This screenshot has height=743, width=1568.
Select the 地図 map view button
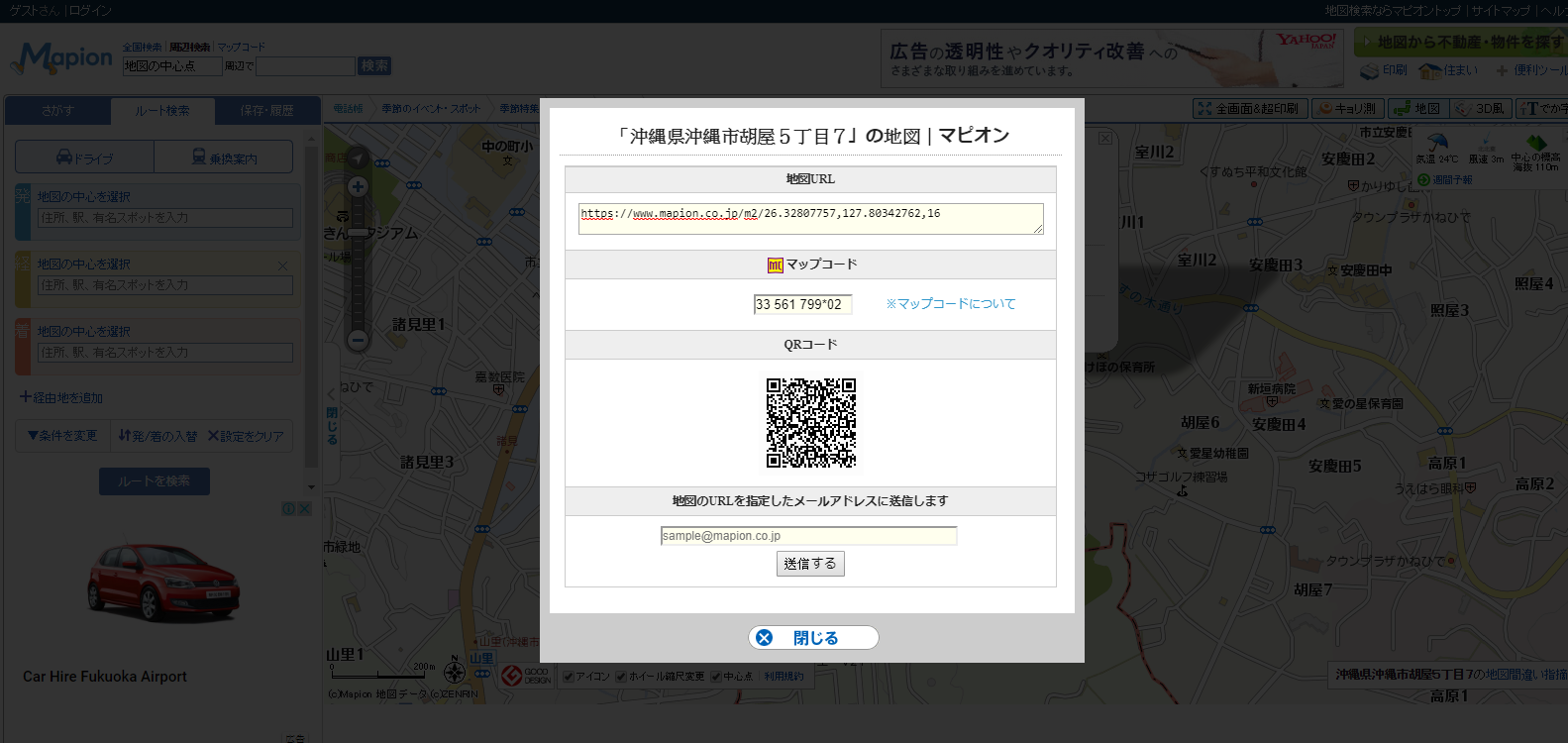pos(1418,108)
